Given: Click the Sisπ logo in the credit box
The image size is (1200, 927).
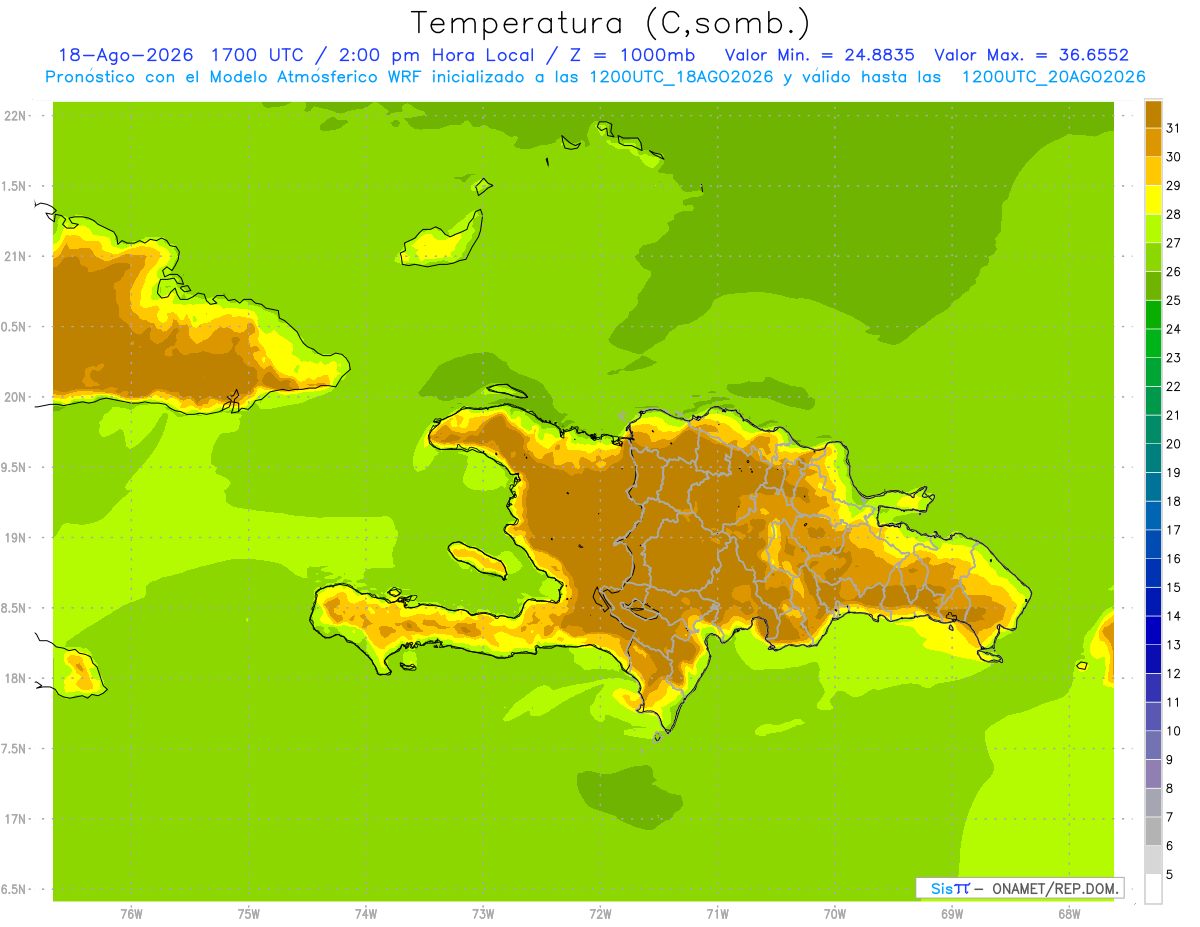Looking at the screenshot, I should 950,888.
